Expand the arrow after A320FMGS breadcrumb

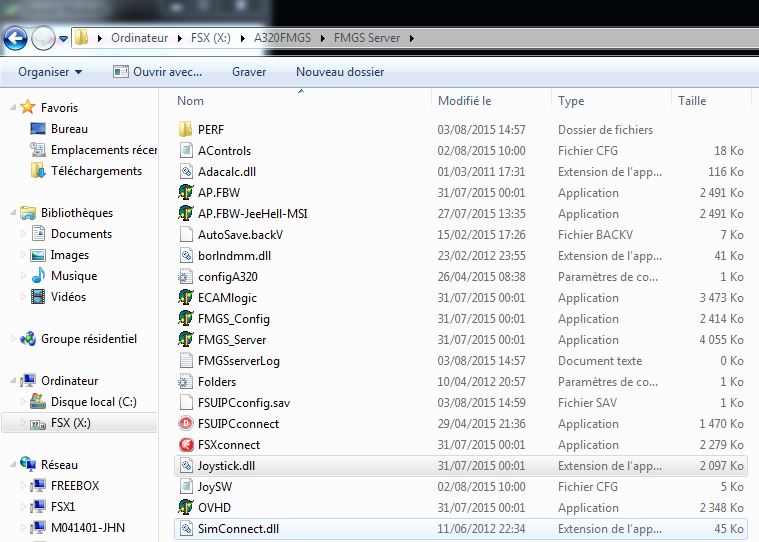322,38
